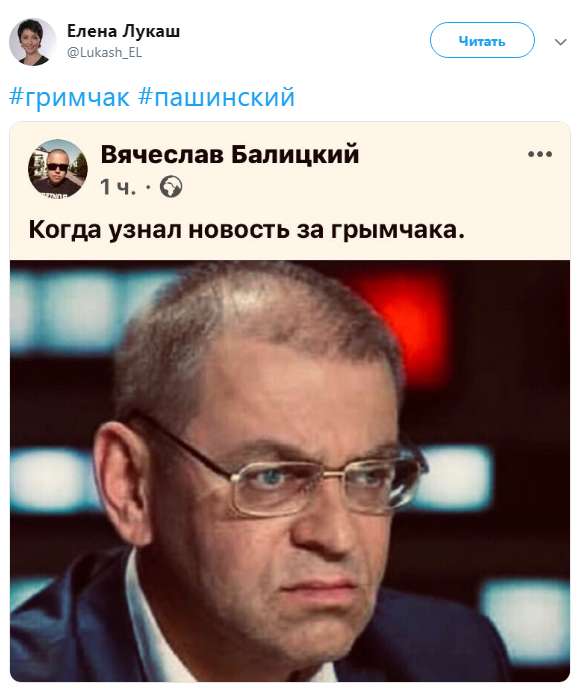Click the 1 ч. post timestamp
585x688 pixels.
point(118,187)
